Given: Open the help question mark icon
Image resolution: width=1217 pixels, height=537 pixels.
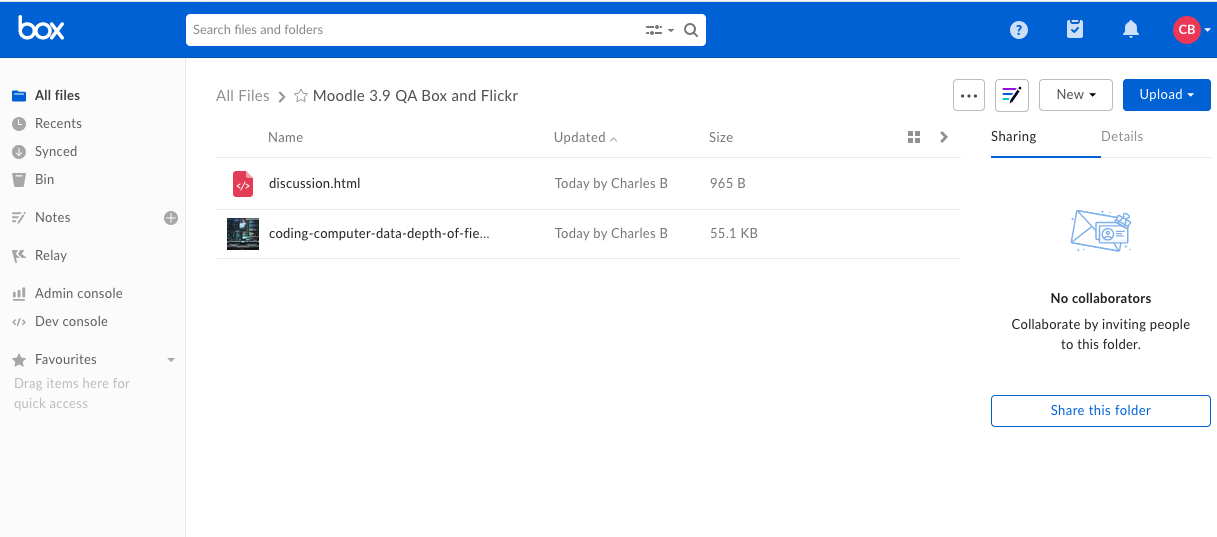Looking at the screenshot, I should [x=1019, y=30].
